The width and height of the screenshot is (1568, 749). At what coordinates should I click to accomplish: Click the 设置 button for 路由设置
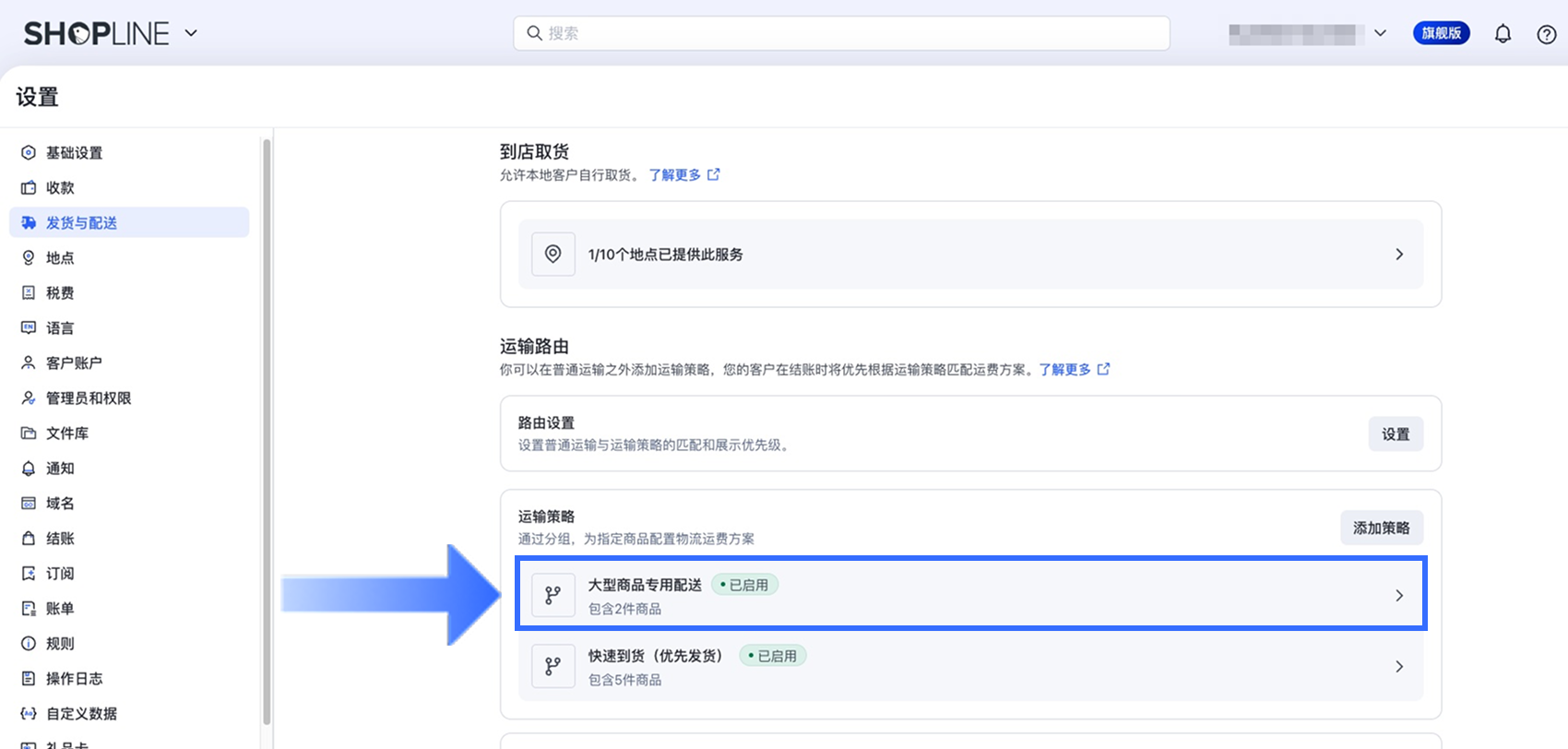pyautogui.click(x=1395, y=434)
